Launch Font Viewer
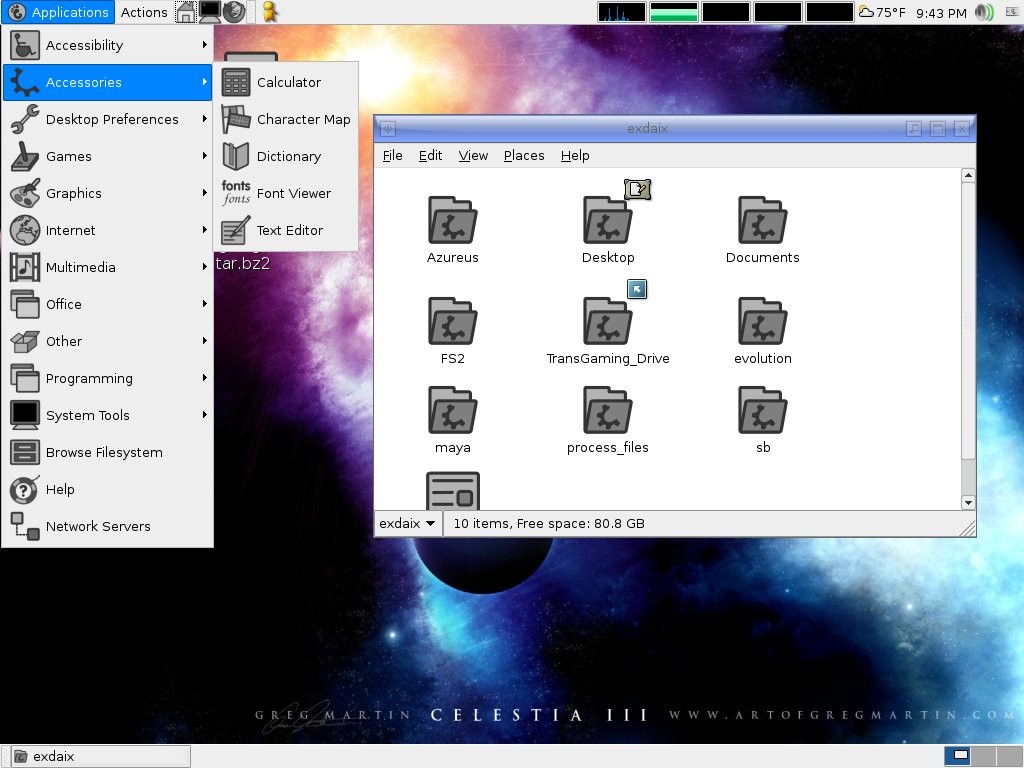Image resolution: width=1024 pixels, height=768 pixels. [x=285, y=193]
